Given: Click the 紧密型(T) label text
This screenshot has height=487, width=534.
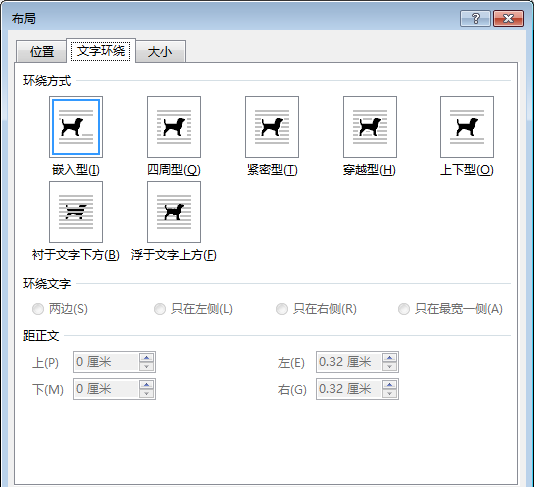Looking at the screenshot, I should pos(272,170).
